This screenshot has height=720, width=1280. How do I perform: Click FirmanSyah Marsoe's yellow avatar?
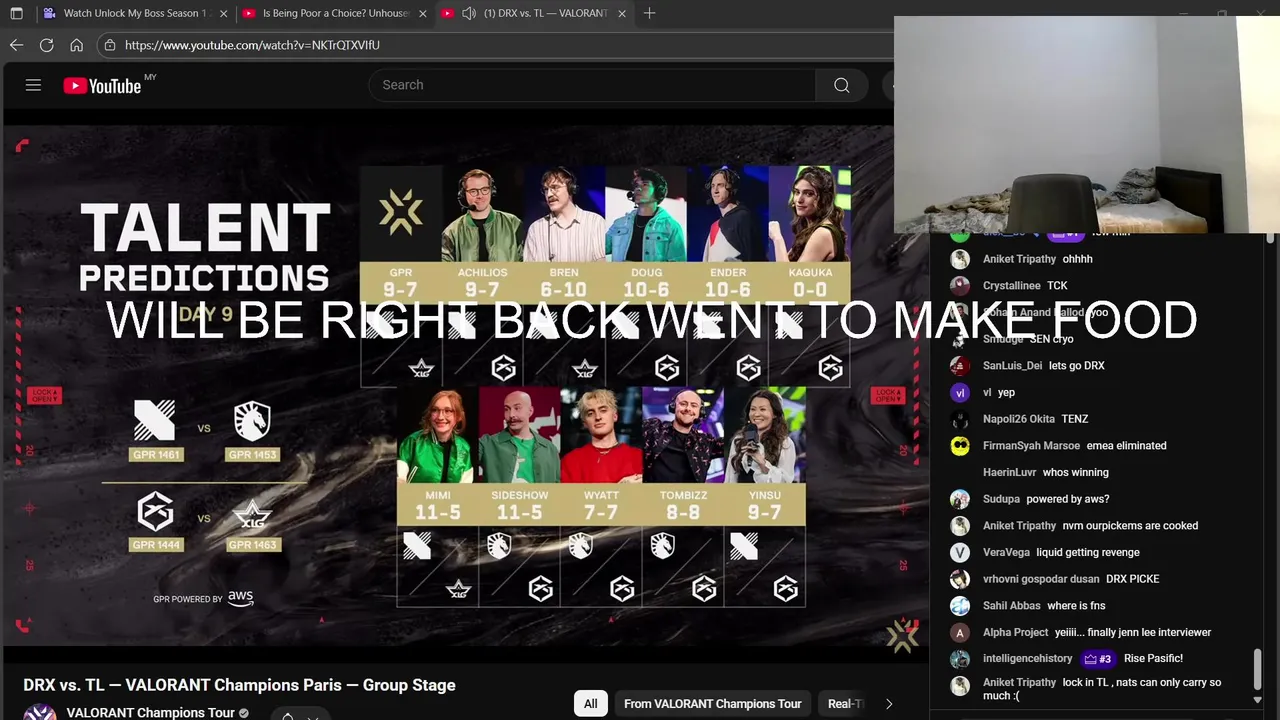(960, 446)
